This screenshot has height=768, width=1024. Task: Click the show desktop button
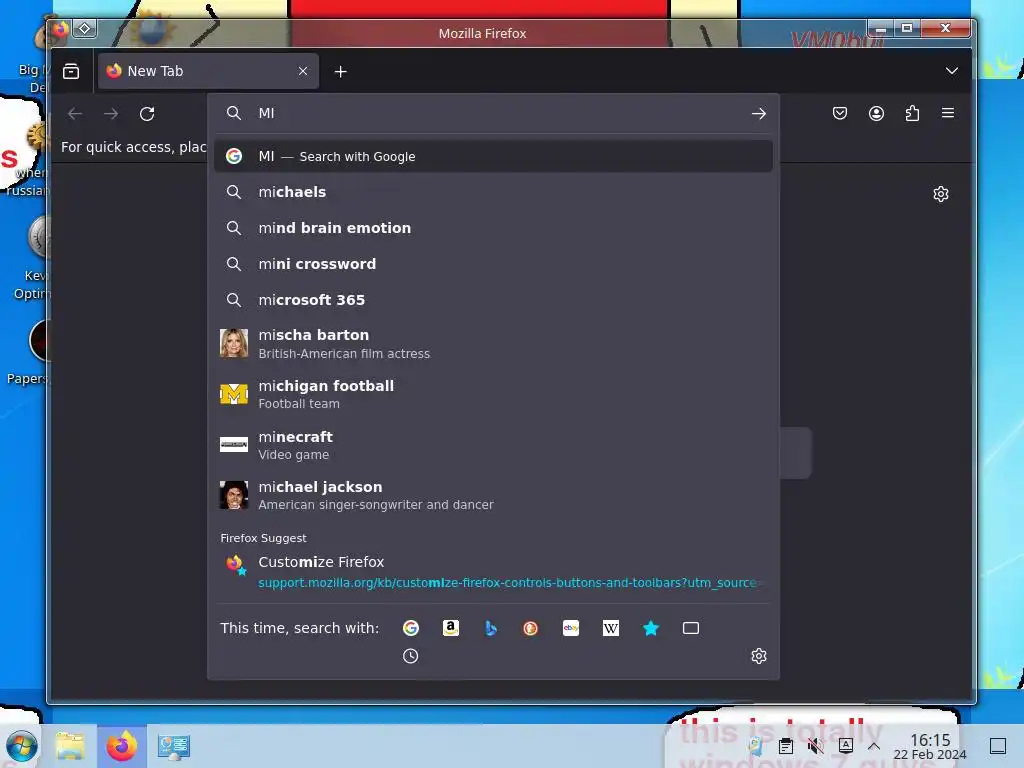click(998, 746)
